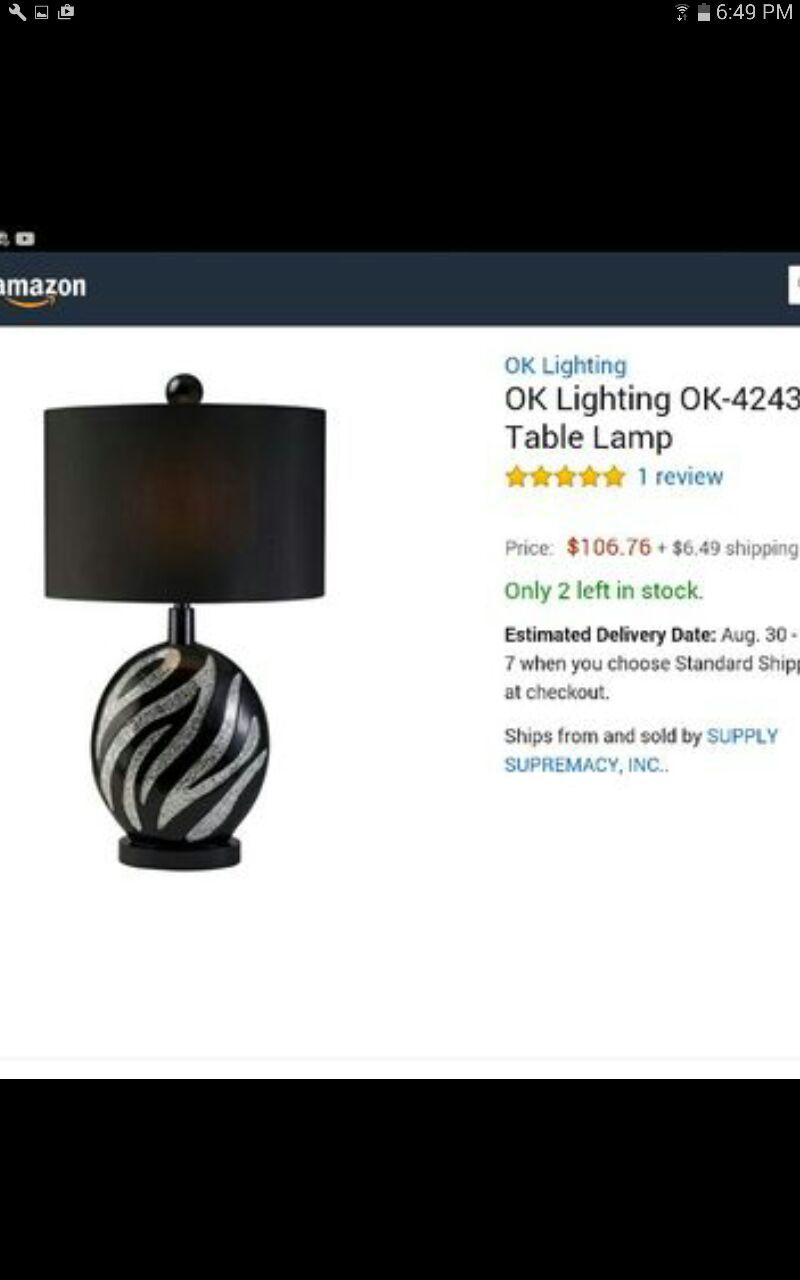Open the Amazon logo home link

click(43, 289)
